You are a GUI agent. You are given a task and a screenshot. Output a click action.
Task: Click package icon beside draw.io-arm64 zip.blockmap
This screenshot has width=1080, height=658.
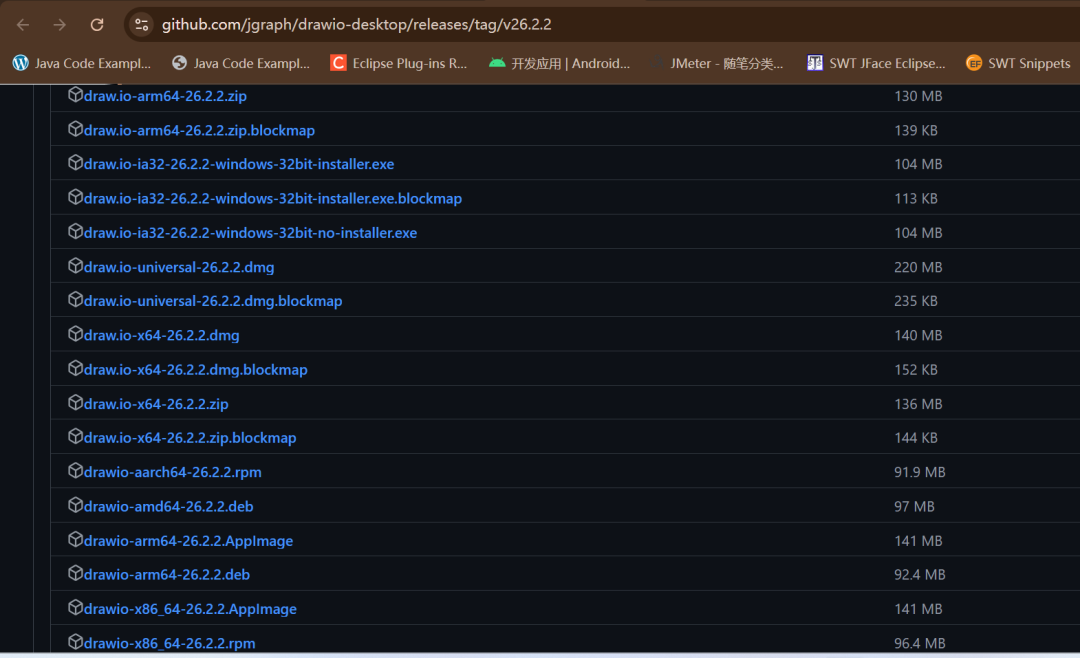(75, 129)
